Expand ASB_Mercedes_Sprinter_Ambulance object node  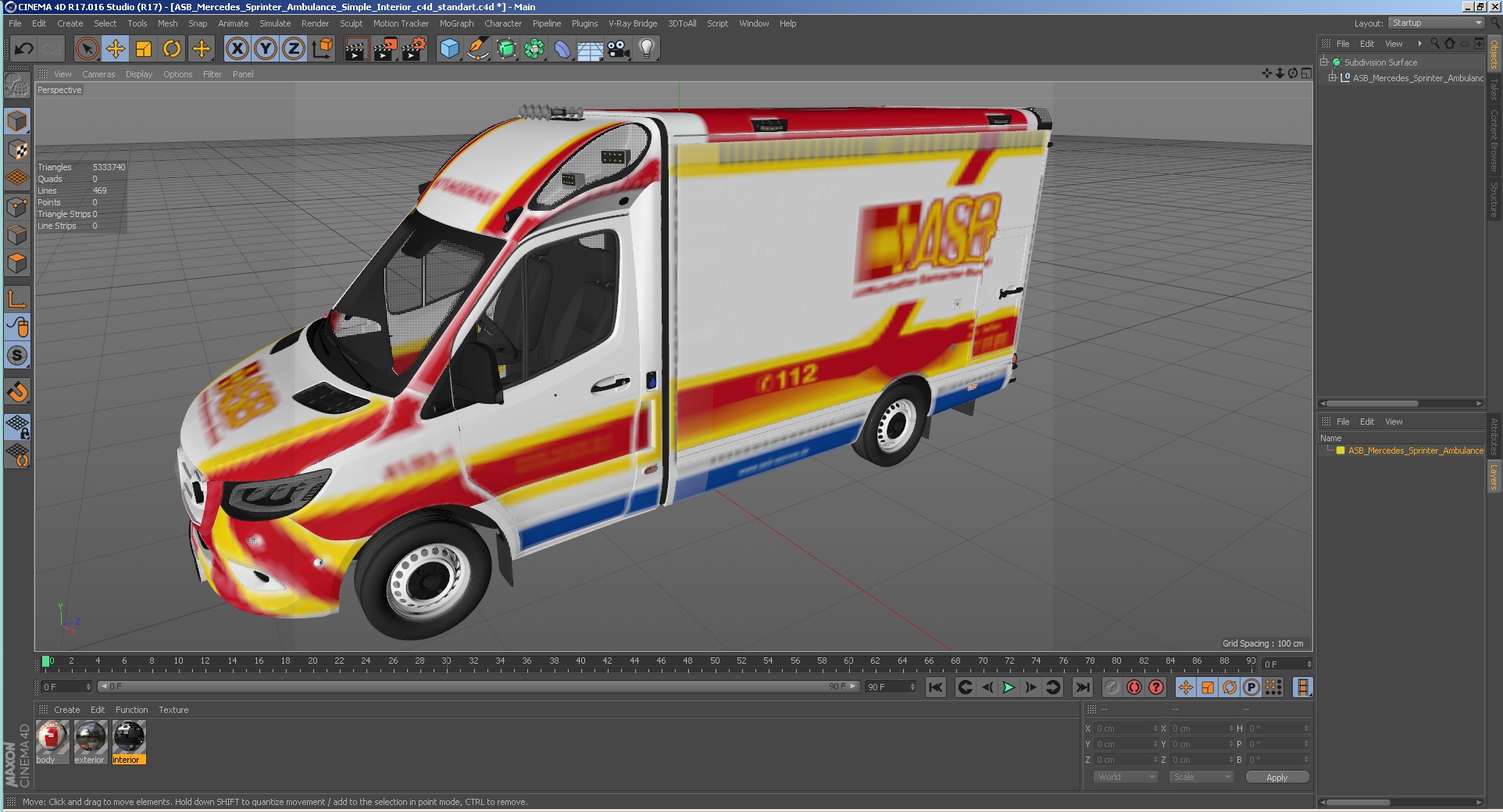(1333, 77)
